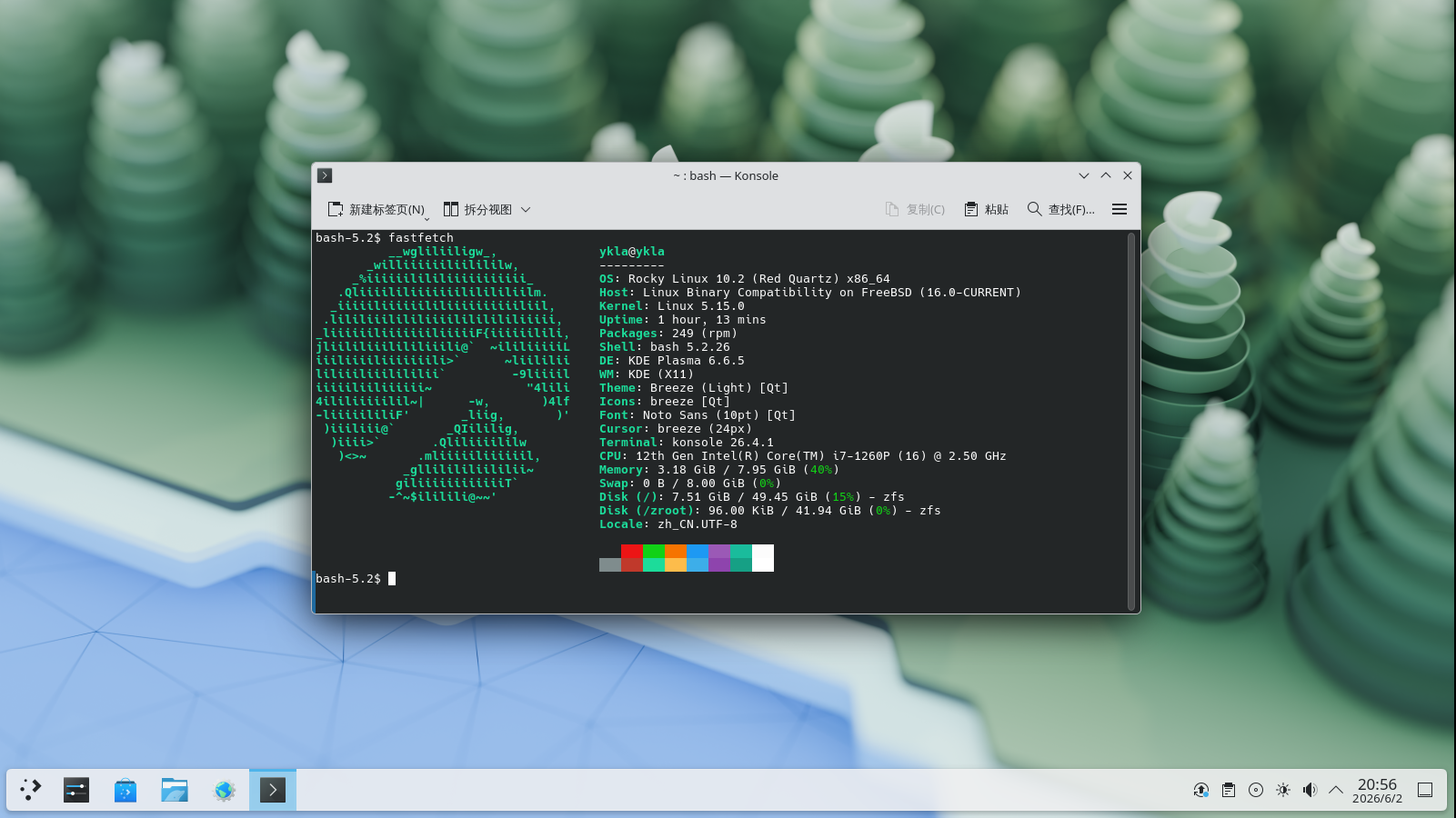Open Find in Konsole toolbar

click(1060, 209)
